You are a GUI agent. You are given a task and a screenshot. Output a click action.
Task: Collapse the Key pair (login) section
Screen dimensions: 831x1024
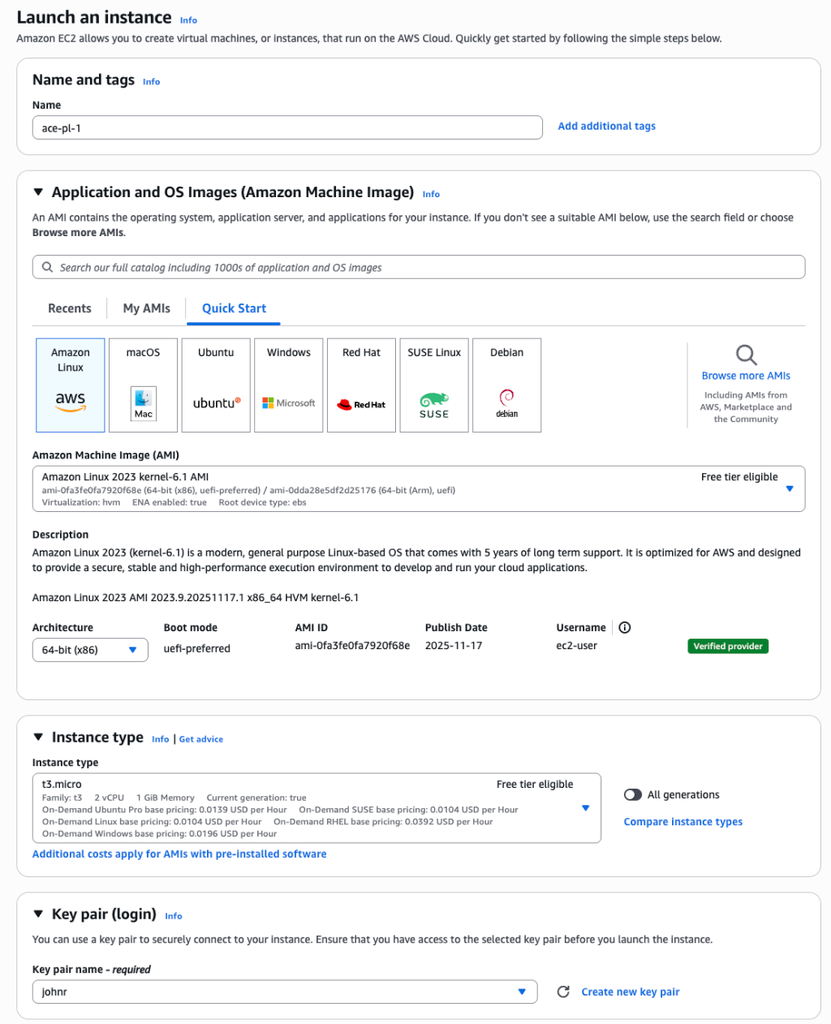click(x=37, y=915)
